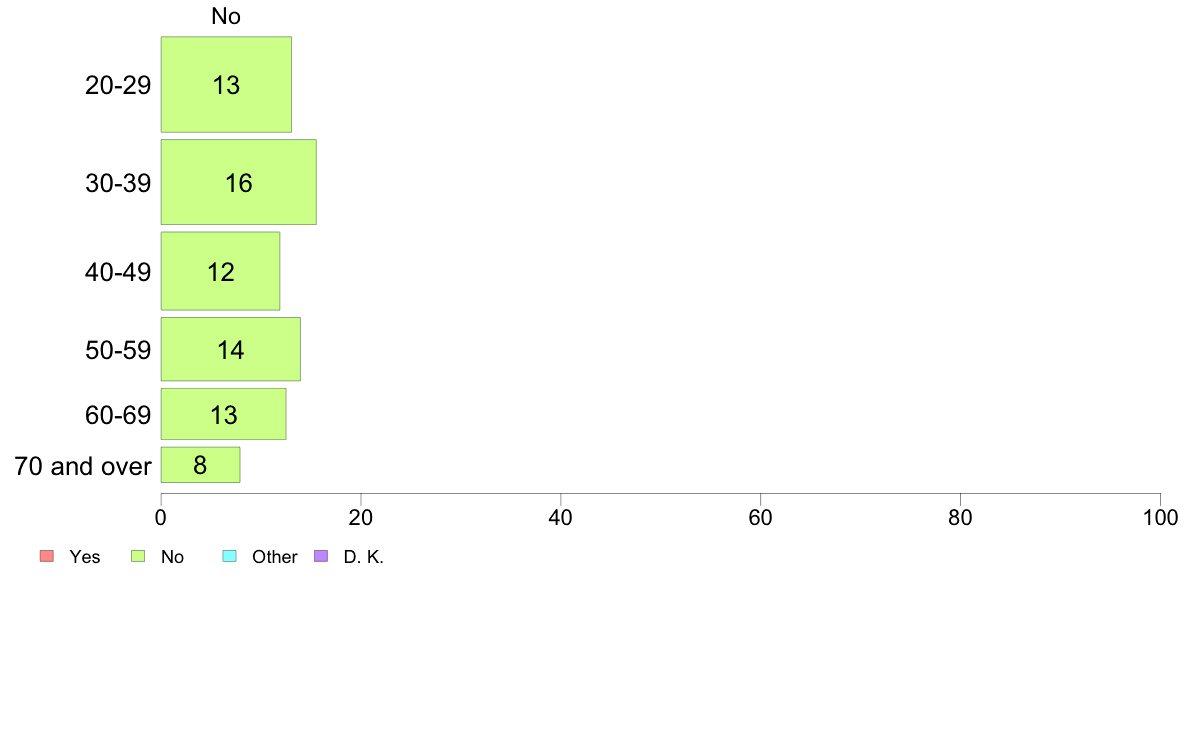Click the 0 tick on x-axis
The image size is (1188, 736).
(x=161, y=518)
